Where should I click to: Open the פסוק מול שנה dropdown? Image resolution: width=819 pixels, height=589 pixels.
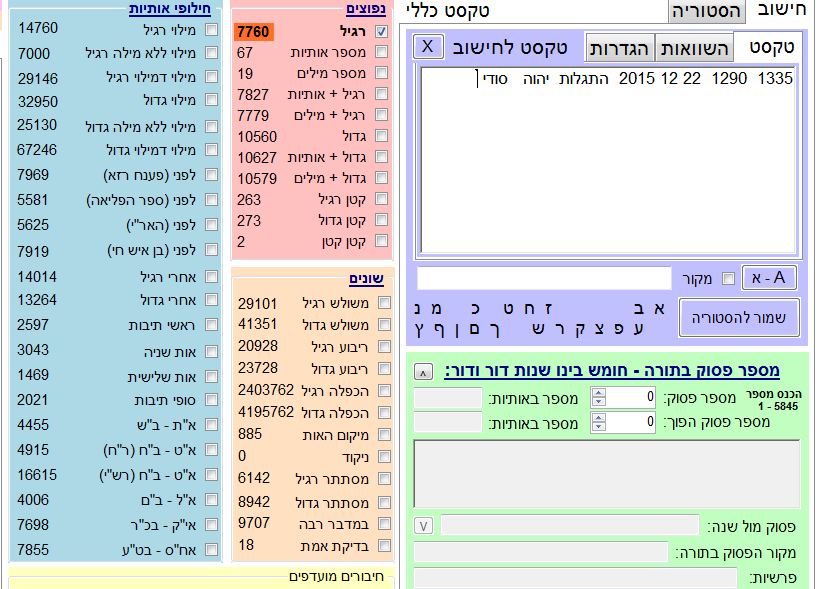tap(424, 526)
